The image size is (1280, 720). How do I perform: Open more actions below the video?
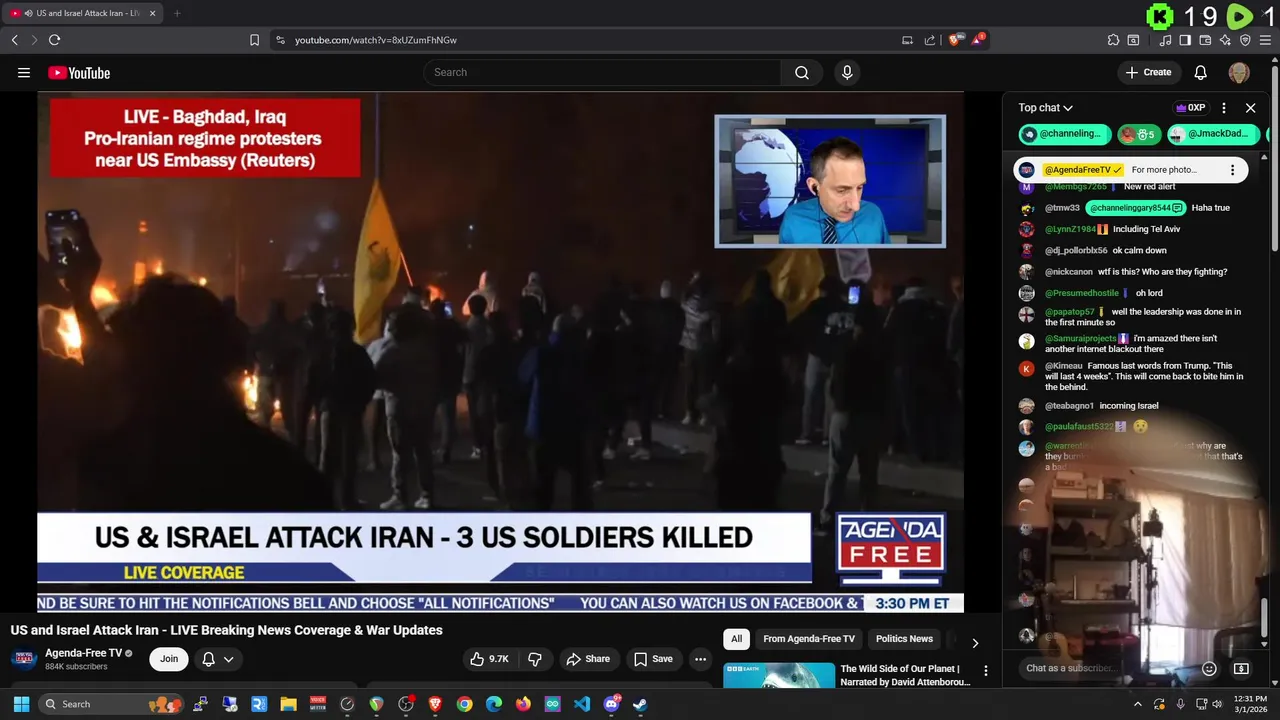click(700, 659)
